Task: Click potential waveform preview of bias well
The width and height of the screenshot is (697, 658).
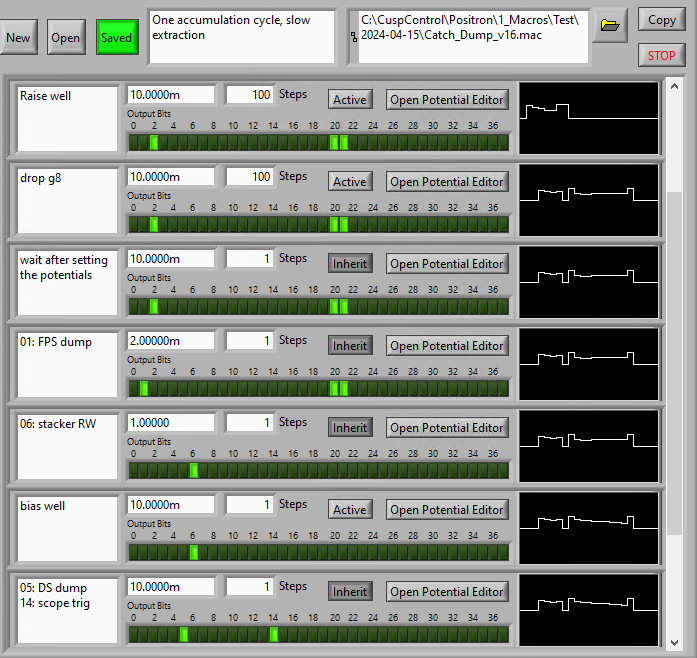Action: [589, 528]
